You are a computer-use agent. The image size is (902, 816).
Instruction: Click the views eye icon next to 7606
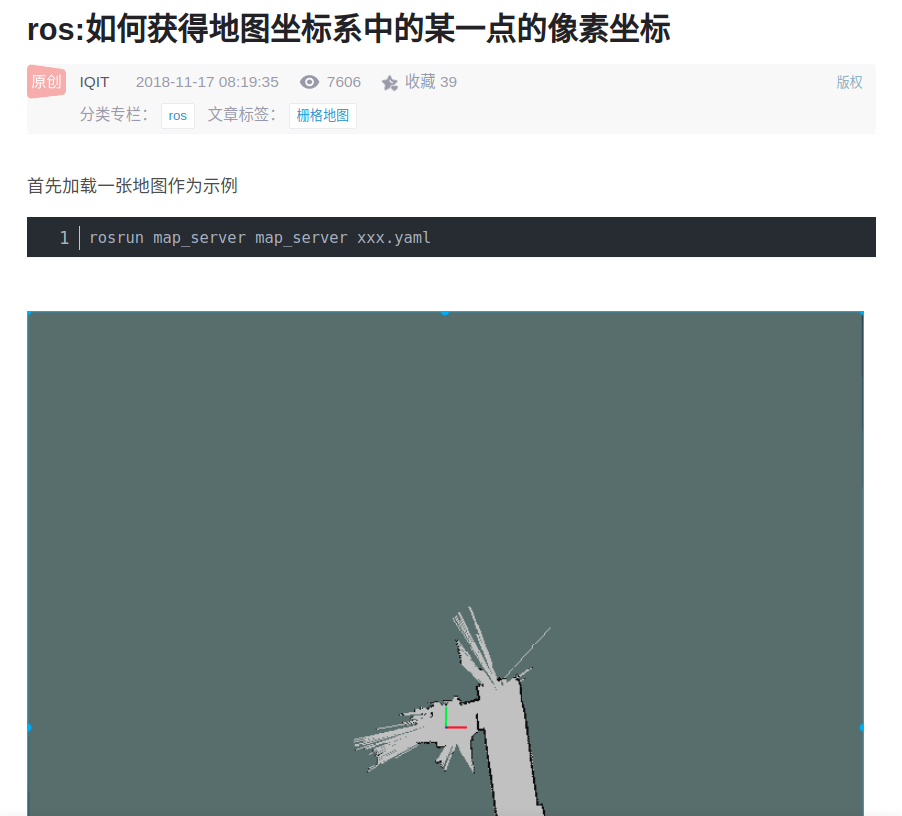pyautogui.click(x=310, y=82)
